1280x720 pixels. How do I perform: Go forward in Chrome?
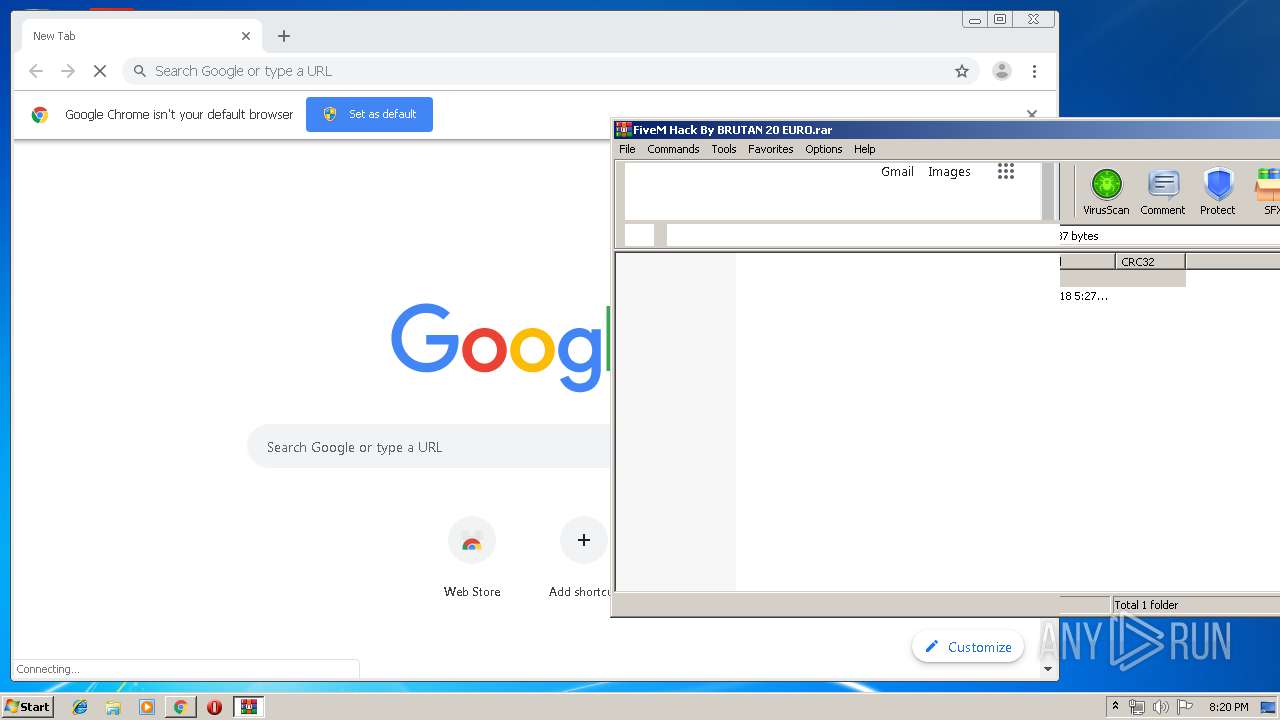tap(68, 71)
